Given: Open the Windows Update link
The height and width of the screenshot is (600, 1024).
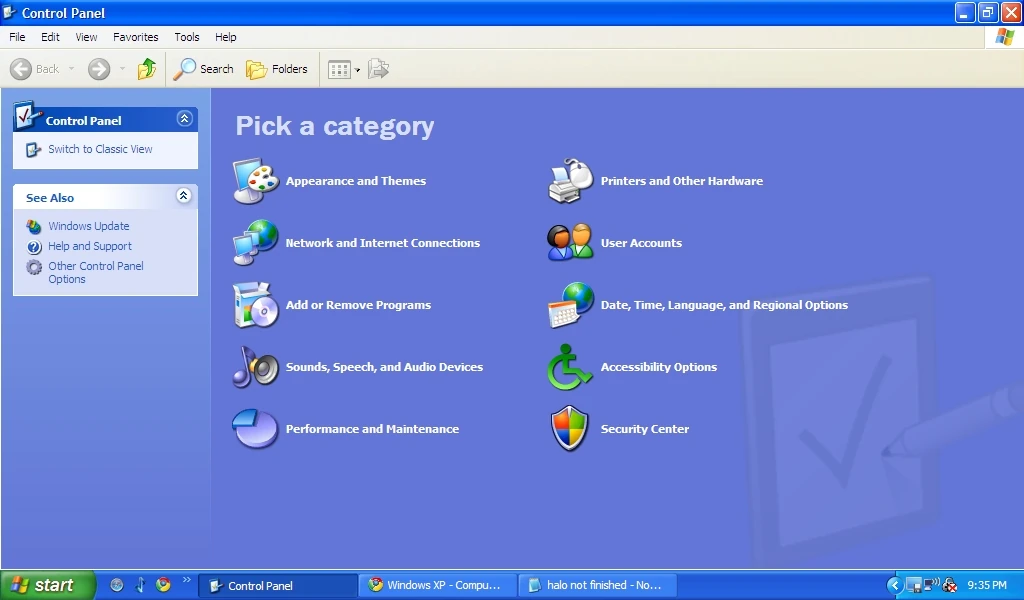Looking at the screenshot, I should (x=89, y=226).
